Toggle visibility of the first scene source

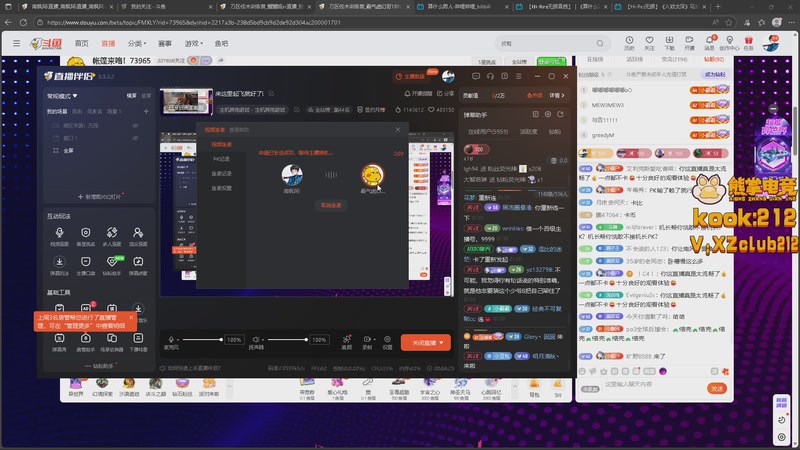tap(135, 126)
